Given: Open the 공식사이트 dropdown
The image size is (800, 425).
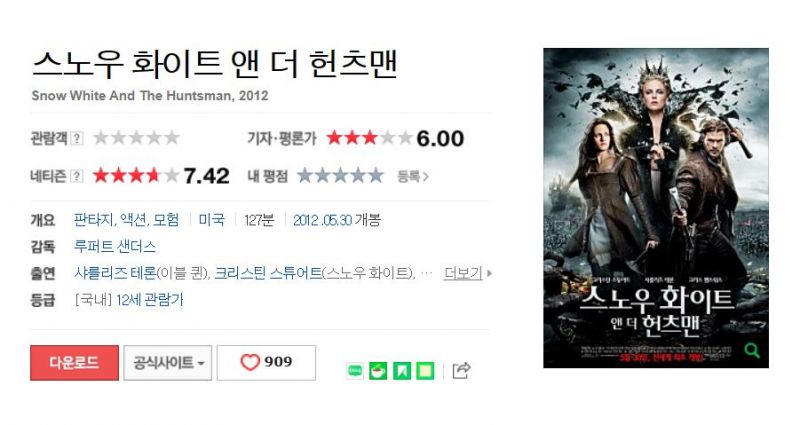Looking at the screenshot, I should (168, 362).
